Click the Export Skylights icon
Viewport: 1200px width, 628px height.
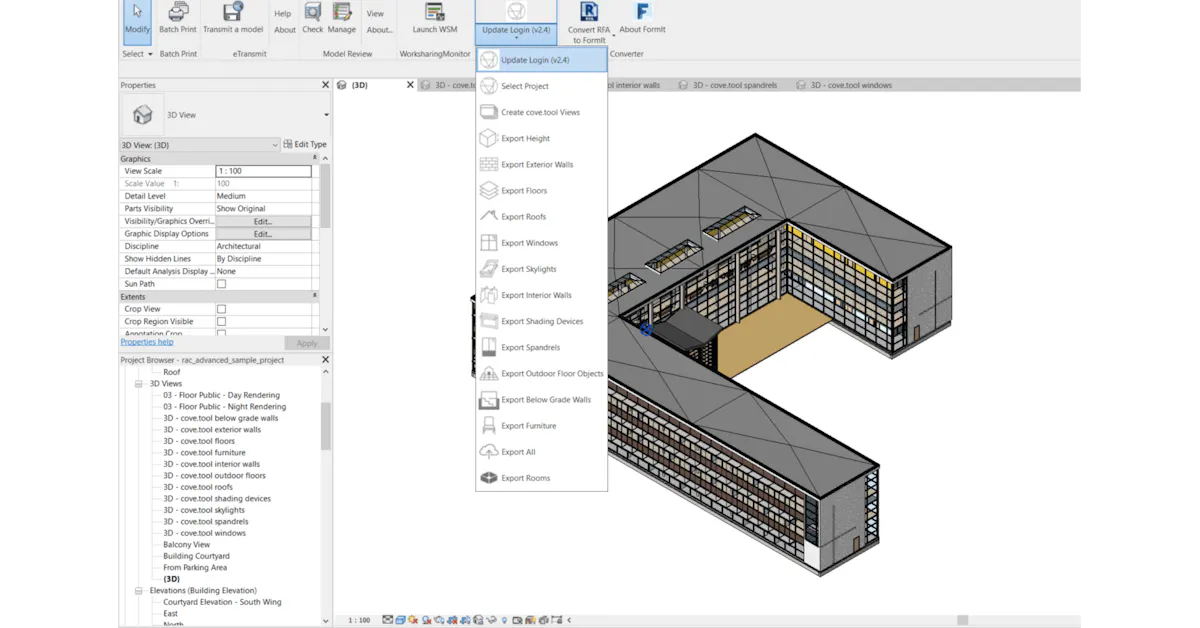point(488,269)
